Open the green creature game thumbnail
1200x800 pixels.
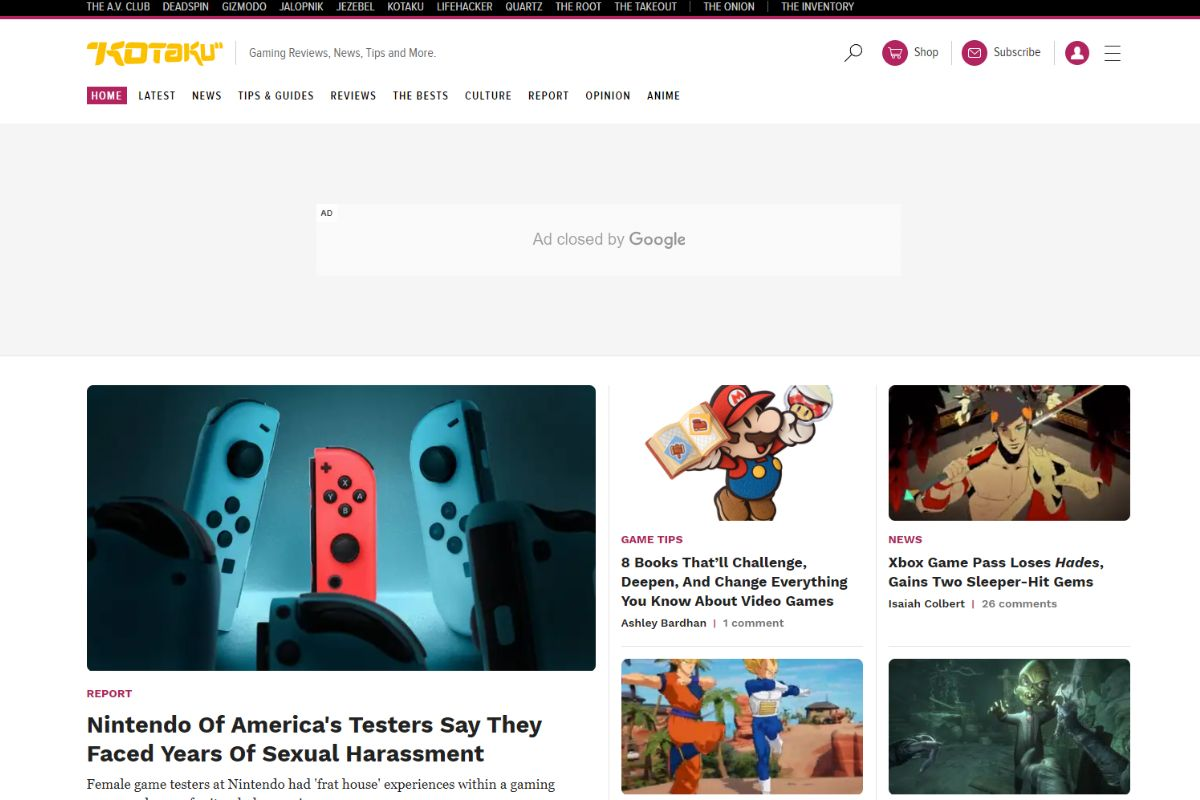pyautogui.click(x=1009, y=726)
